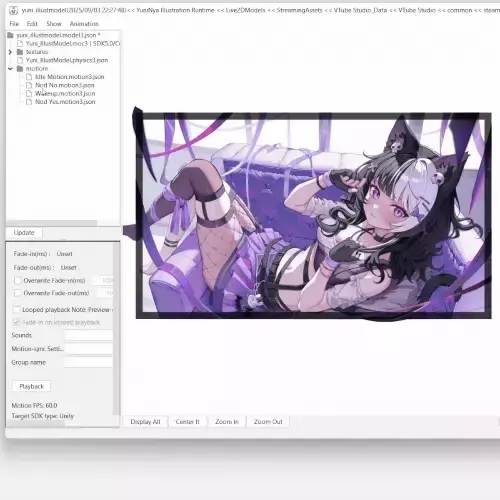
Task: Open the Edit menu
Action: tap(32, 24)
